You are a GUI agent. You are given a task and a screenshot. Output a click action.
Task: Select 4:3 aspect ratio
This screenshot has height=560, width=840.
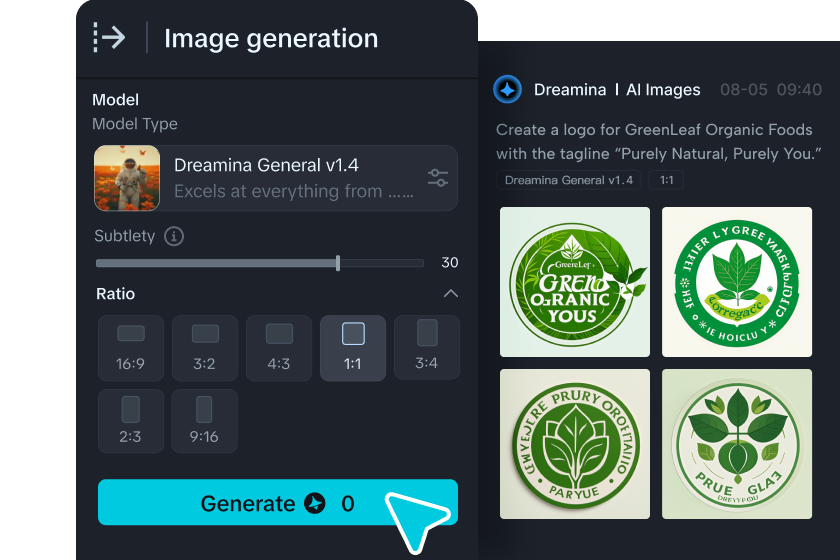[x=279, y=348]
